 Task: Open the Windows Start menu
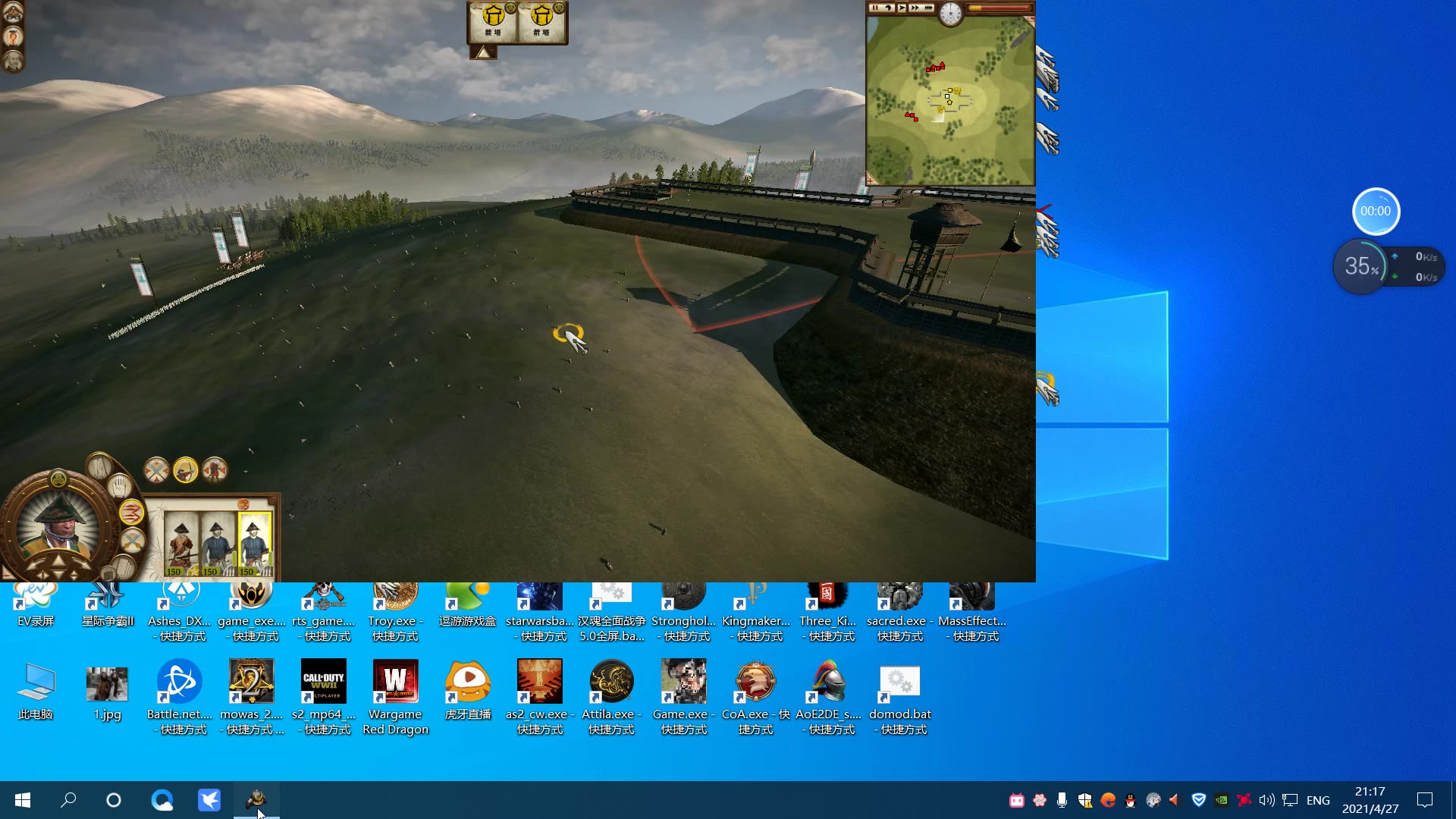click(23, 800)
